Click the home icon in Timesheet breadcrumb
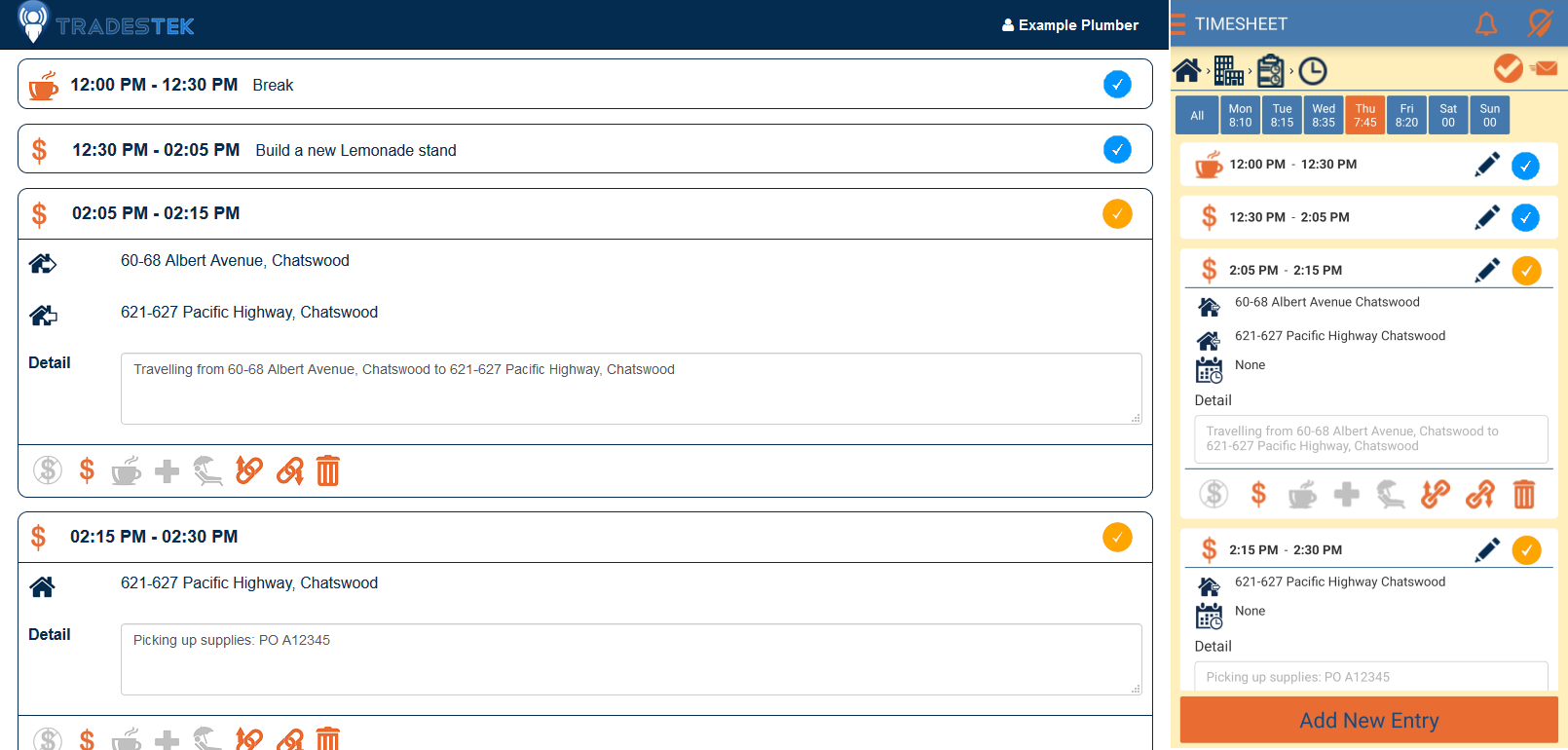 [1186, 71]
